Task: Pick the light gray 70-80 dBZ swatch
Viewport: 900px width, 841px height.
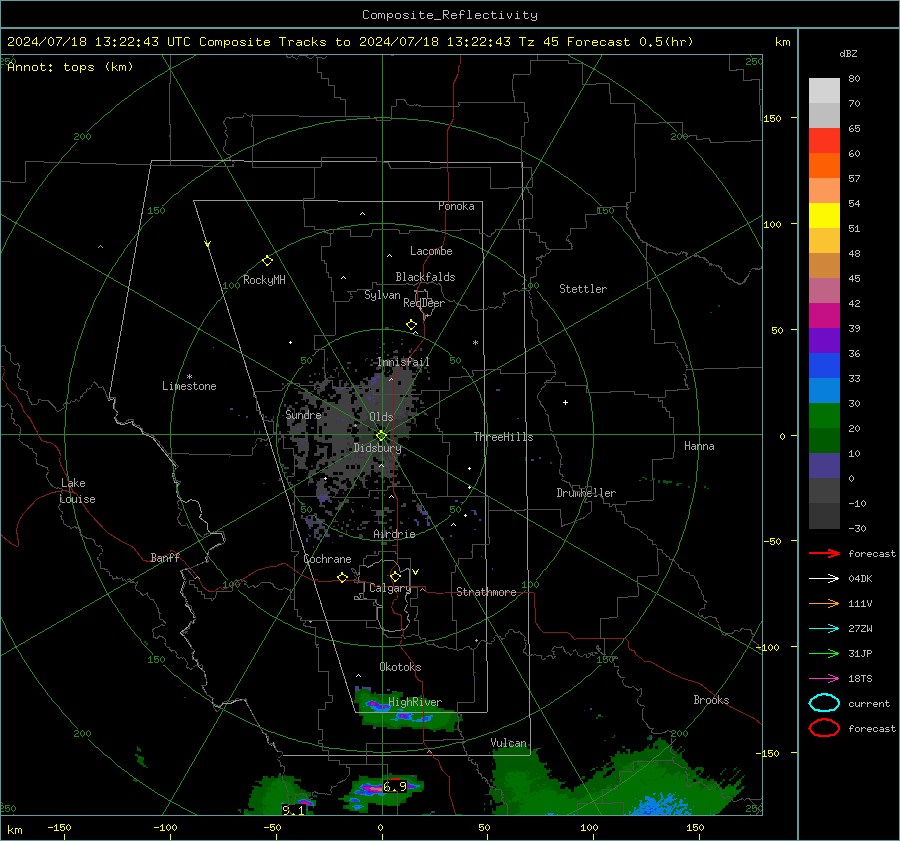Action: [x=824, y=91]
